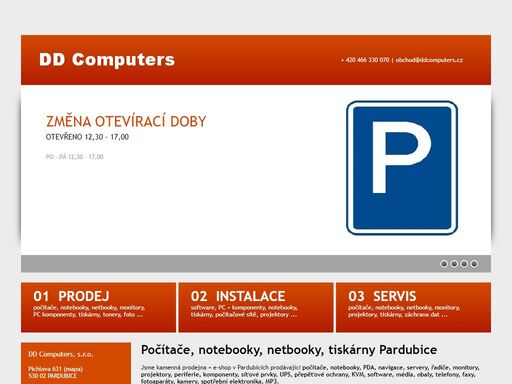Click the PO - PÁ 12,30 - 17,00 line

click(75, 157)
